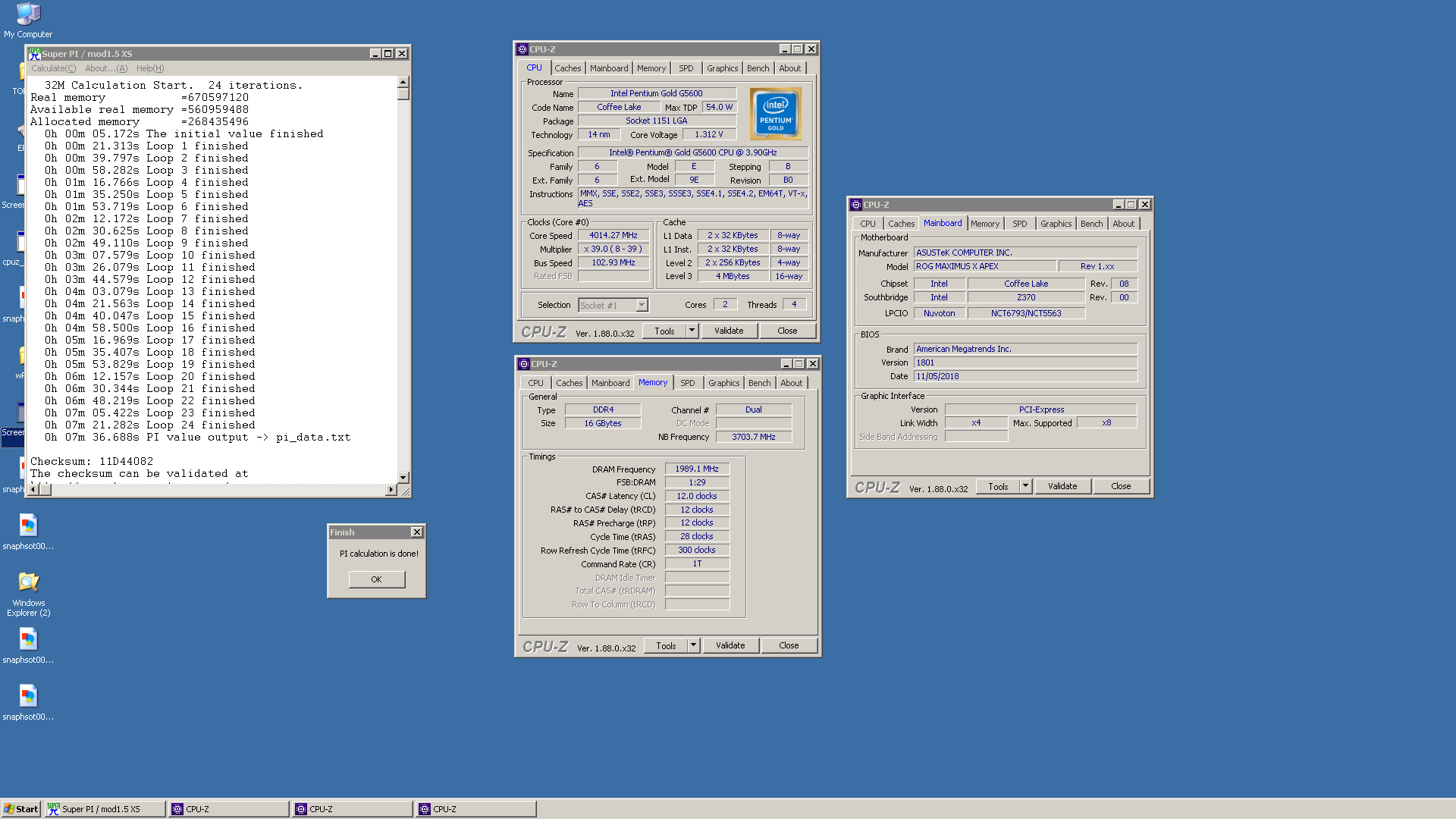Click Super PI horizontal scrollbar right arrow

click(x=391, y=490)
